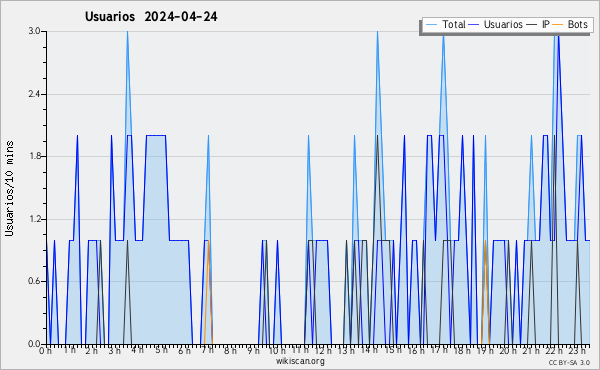600x370 pixels.
Task: Click the '21 h' x-axis label
Action: point(532,351)
